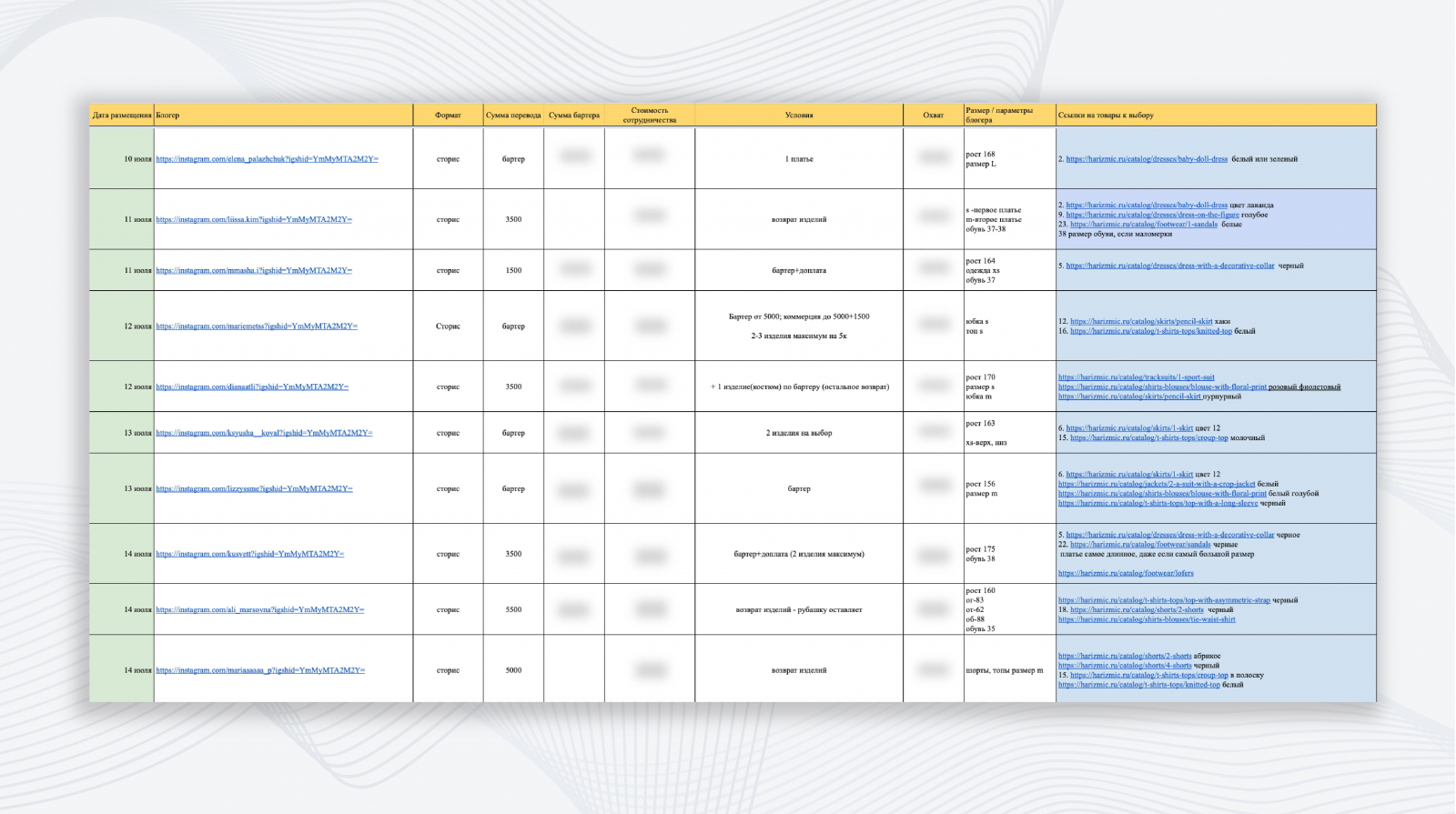Click the 'Сумма перевода' header cell
Image resolution: width=1456 pixels, height=814 pixels.
(x=513, y=116)
